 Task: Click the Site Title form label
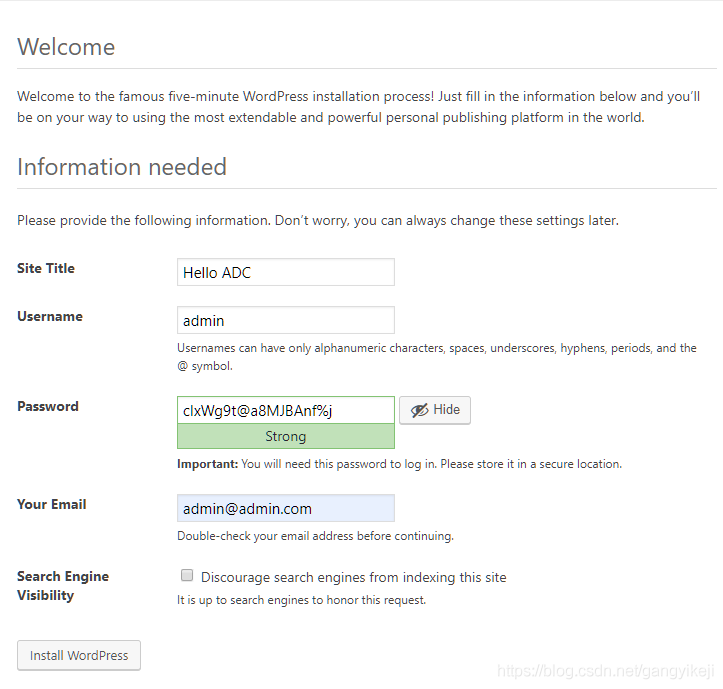(46, 268)
